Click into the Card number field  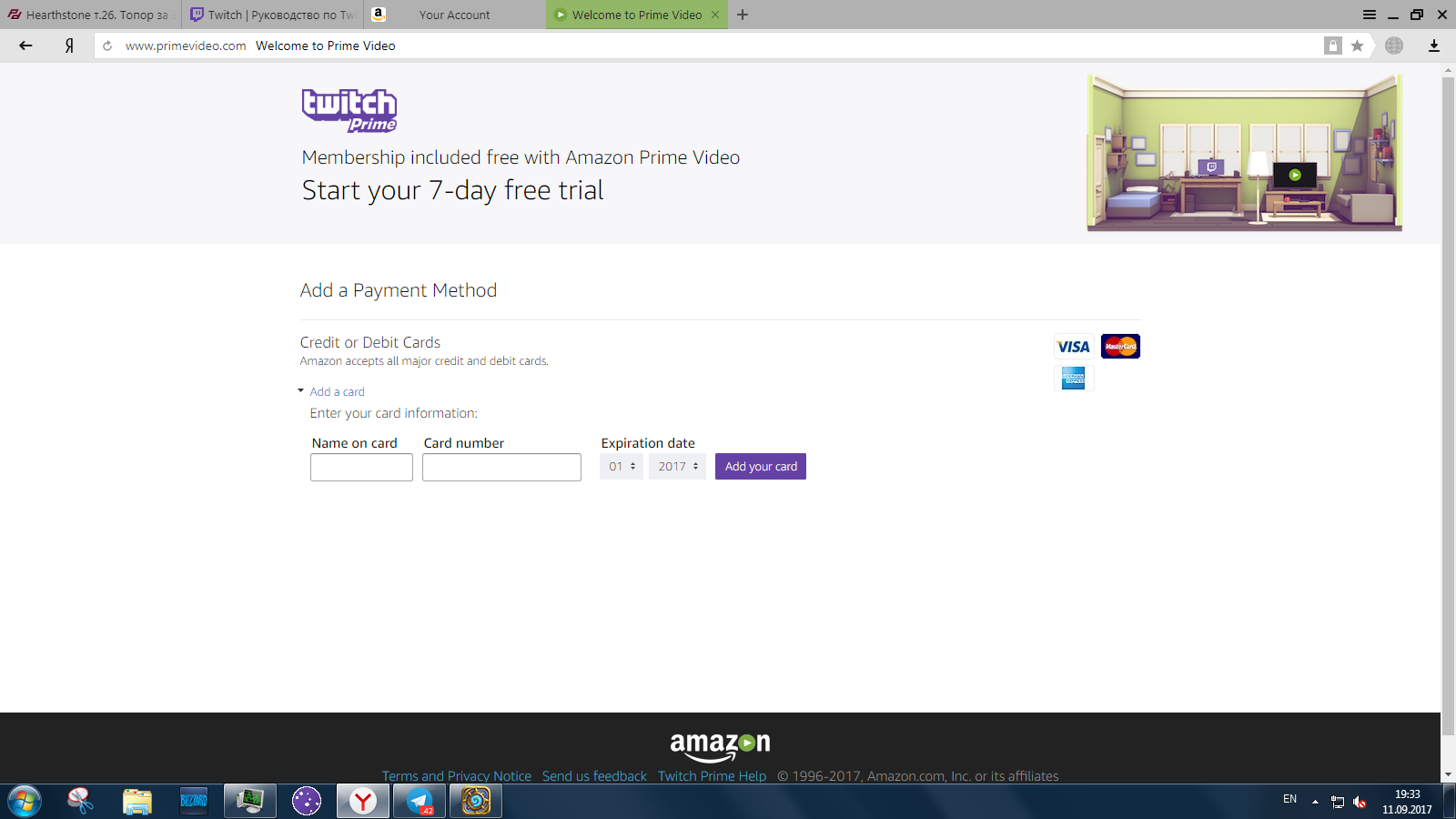click(501, 468)
